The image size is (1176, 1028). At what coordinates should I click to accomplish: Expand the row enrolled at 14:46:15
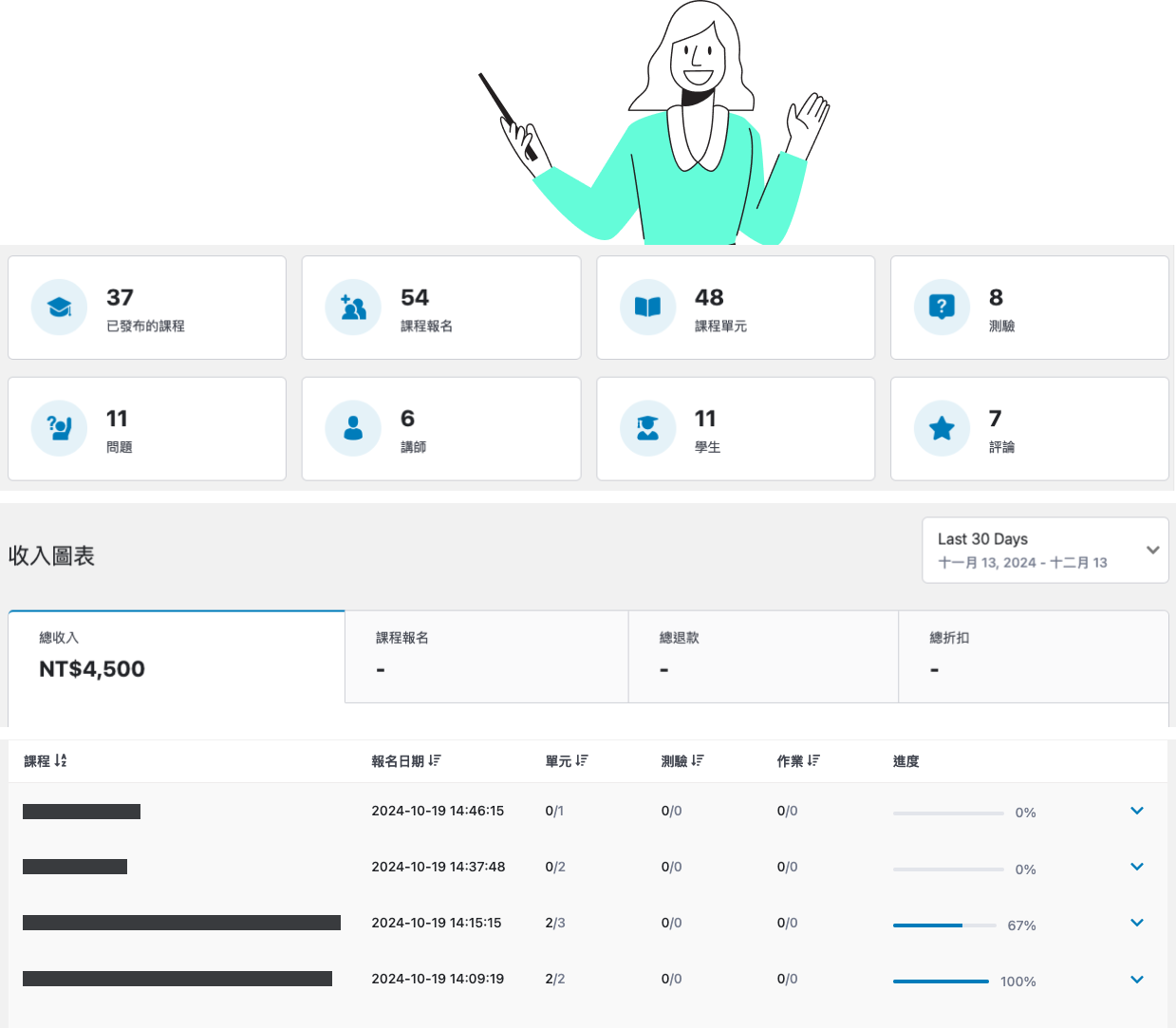1136,811
